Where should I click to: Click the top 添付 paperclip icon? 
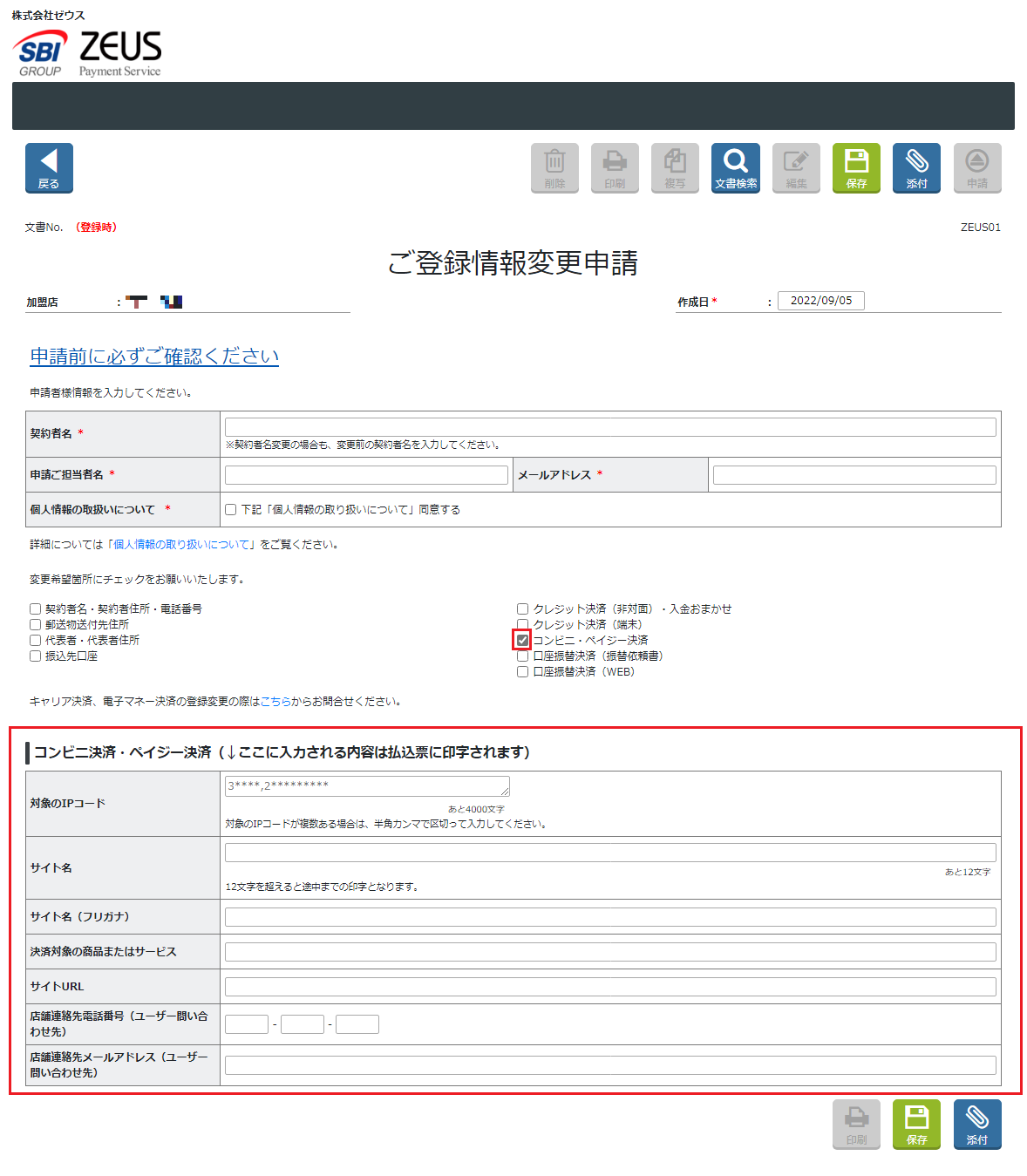916,167
